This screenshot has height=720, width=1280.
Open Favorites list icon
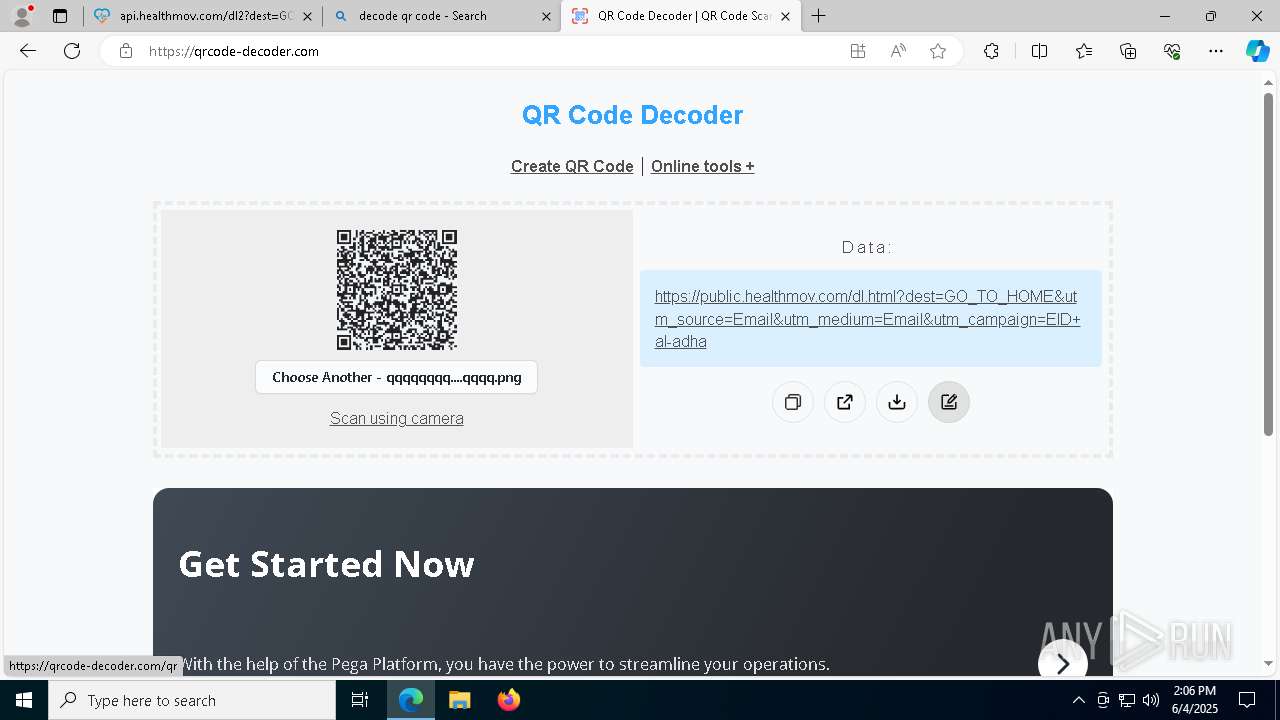(1084, 51)
